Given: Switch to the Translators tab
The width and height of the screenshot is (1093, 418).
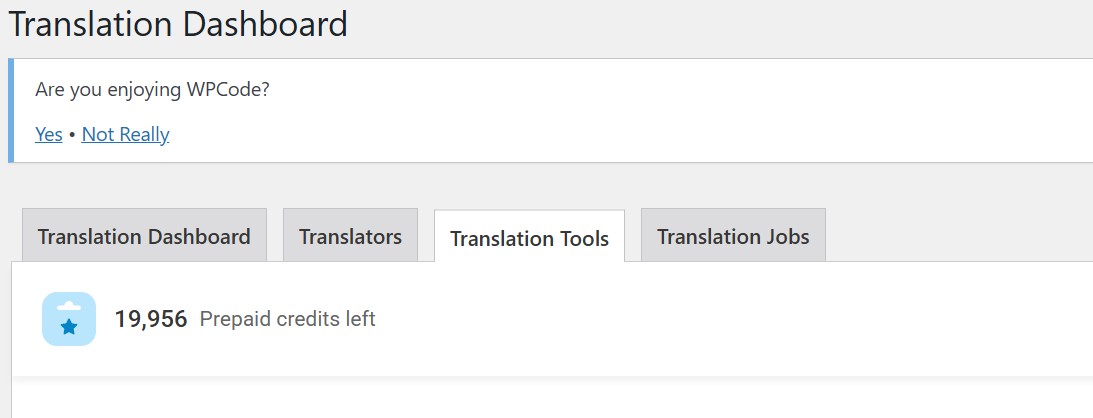Looking at the screenshot, I should pos(350,236).
